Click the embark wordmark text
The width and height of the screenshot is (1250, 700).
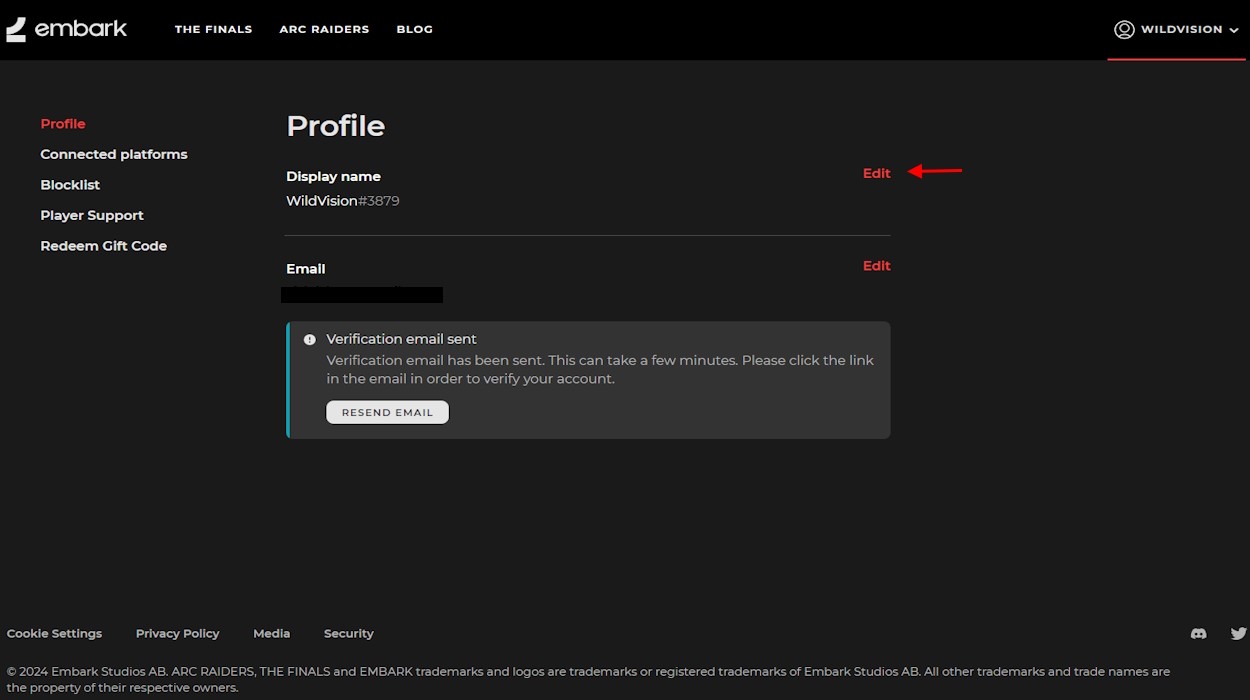coord(81,28)
